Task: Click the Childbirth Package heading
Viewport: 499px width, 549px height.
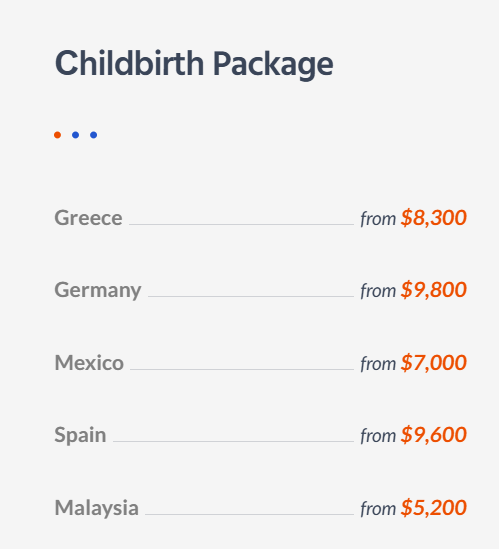Action: [x=194, y=64]
